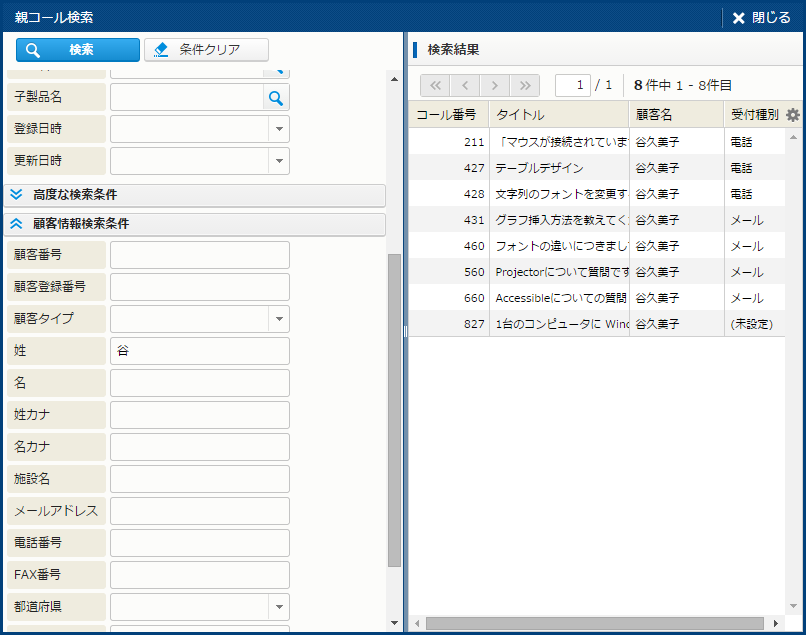Open the 顧客タイプ dropdown
Viewport: 806px width, 635px height.
pyautogui.click(x=278, y=319)
